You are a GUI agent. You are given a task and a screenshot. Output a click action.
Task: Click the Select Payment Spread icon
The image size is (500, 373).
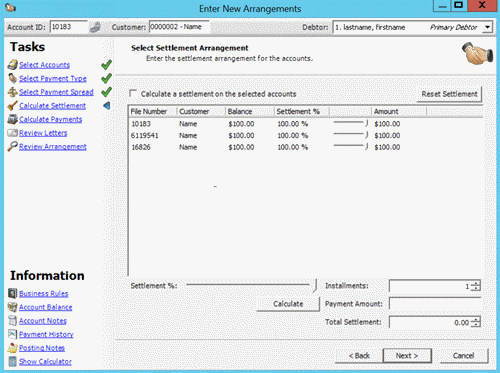click(13, 92)
